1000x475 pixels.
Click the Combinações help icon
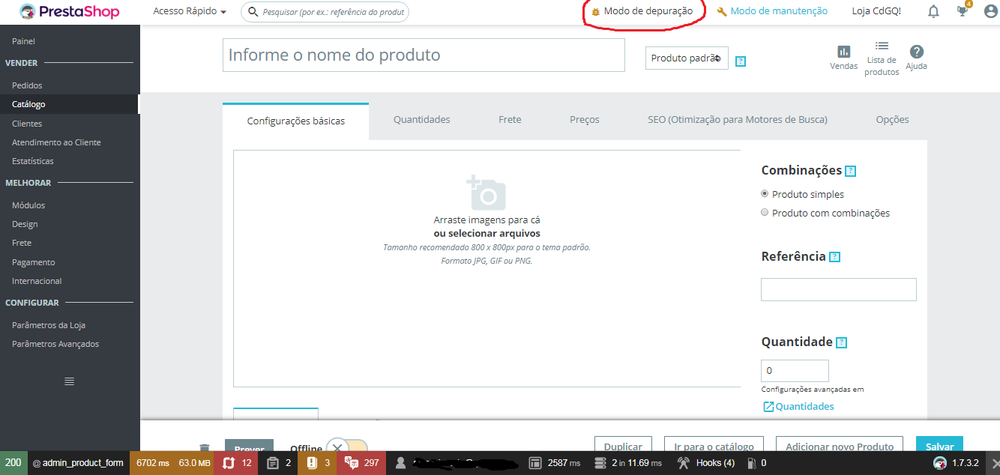point(850,171)
